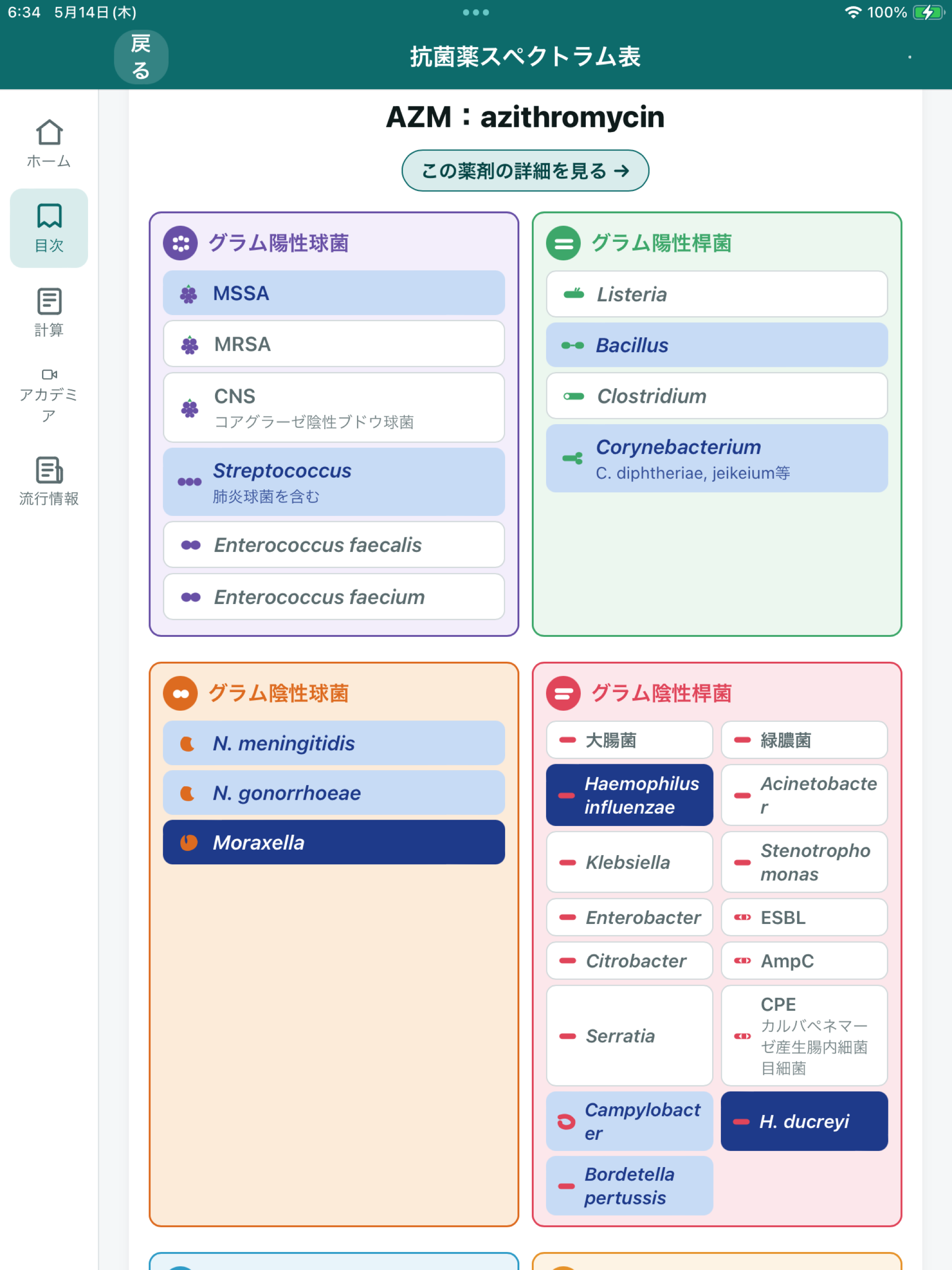Select the Acinetobacter cell
This screenshot has height=1270, width=952.
click(x=804, y=795)
